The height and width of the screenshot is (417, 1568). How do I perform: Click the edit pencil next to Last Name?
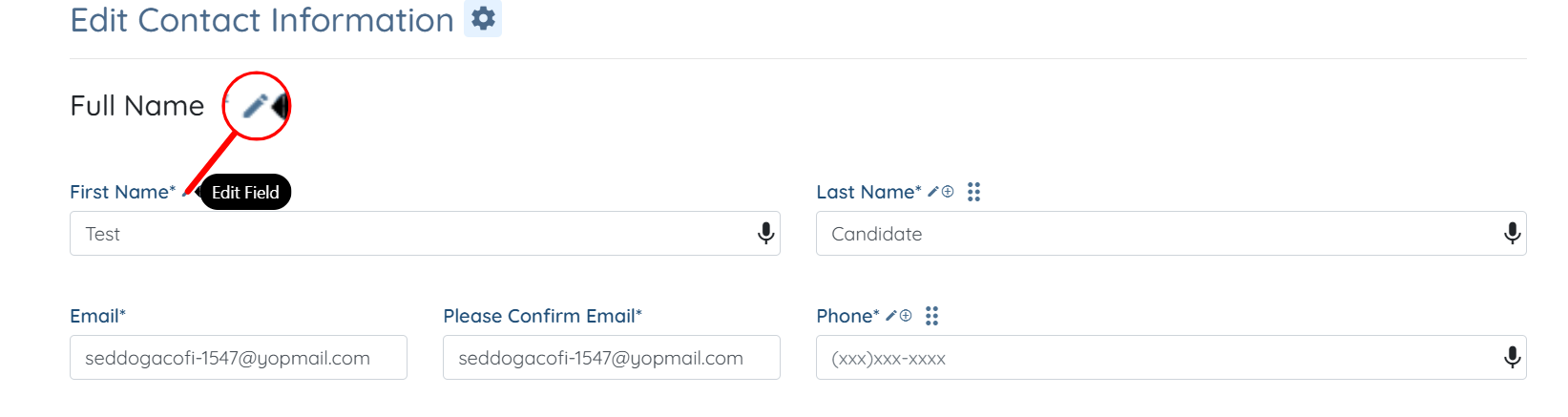(933, 192)
